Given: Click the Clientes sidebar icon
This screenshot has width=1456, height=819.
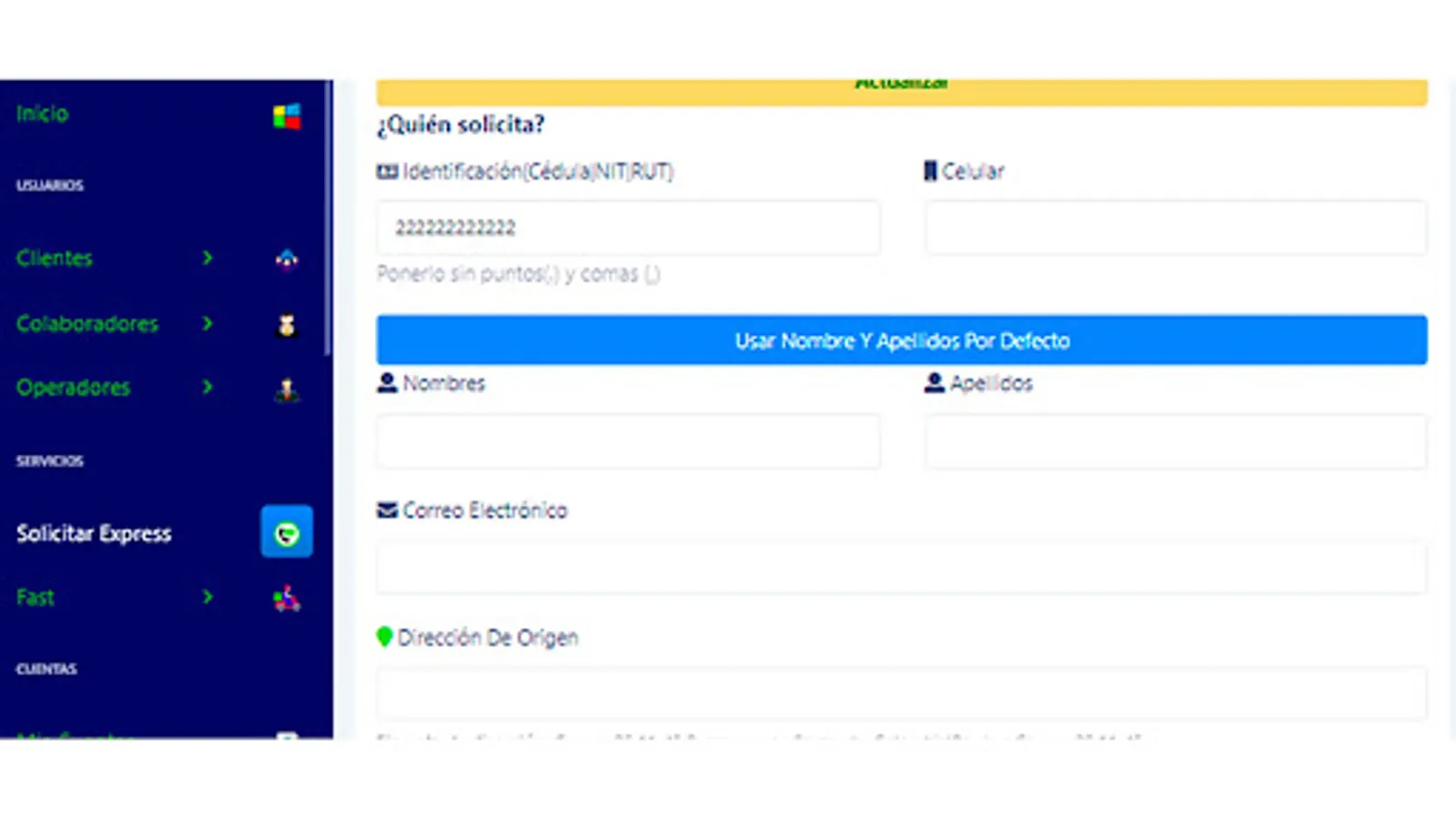Looking at the screenshot, I should 287,259.
